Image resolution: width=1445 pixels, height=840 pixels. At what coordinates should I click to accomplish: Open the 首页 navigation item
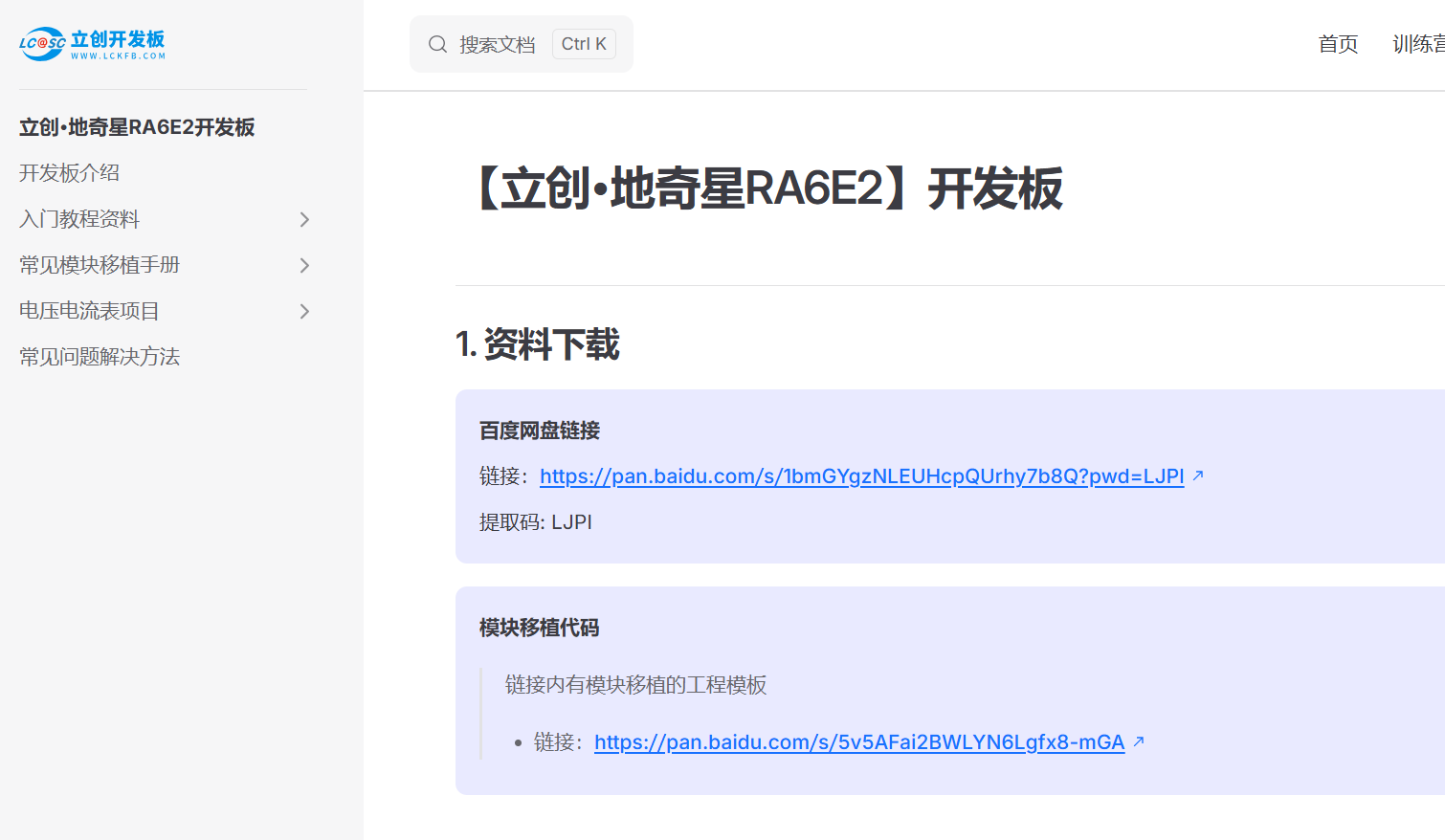[1338, 44]
